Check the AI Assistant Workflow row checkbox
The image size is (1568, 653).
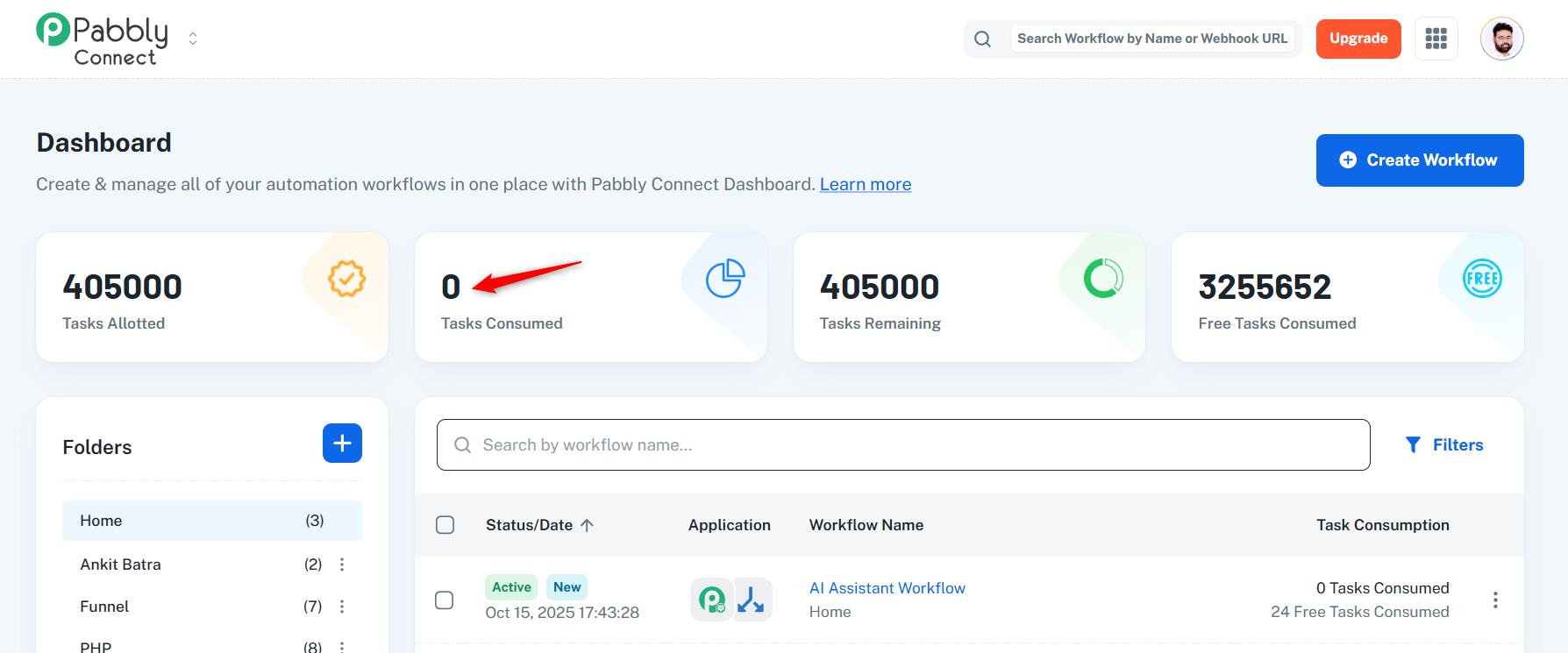445,600
